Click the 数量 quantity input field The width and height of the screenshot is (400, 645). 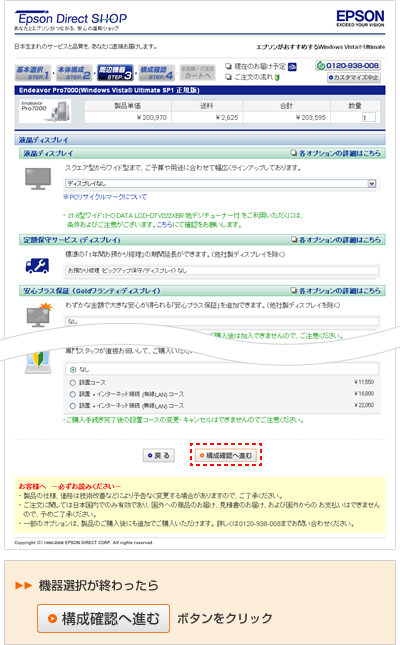coord(368,118)
